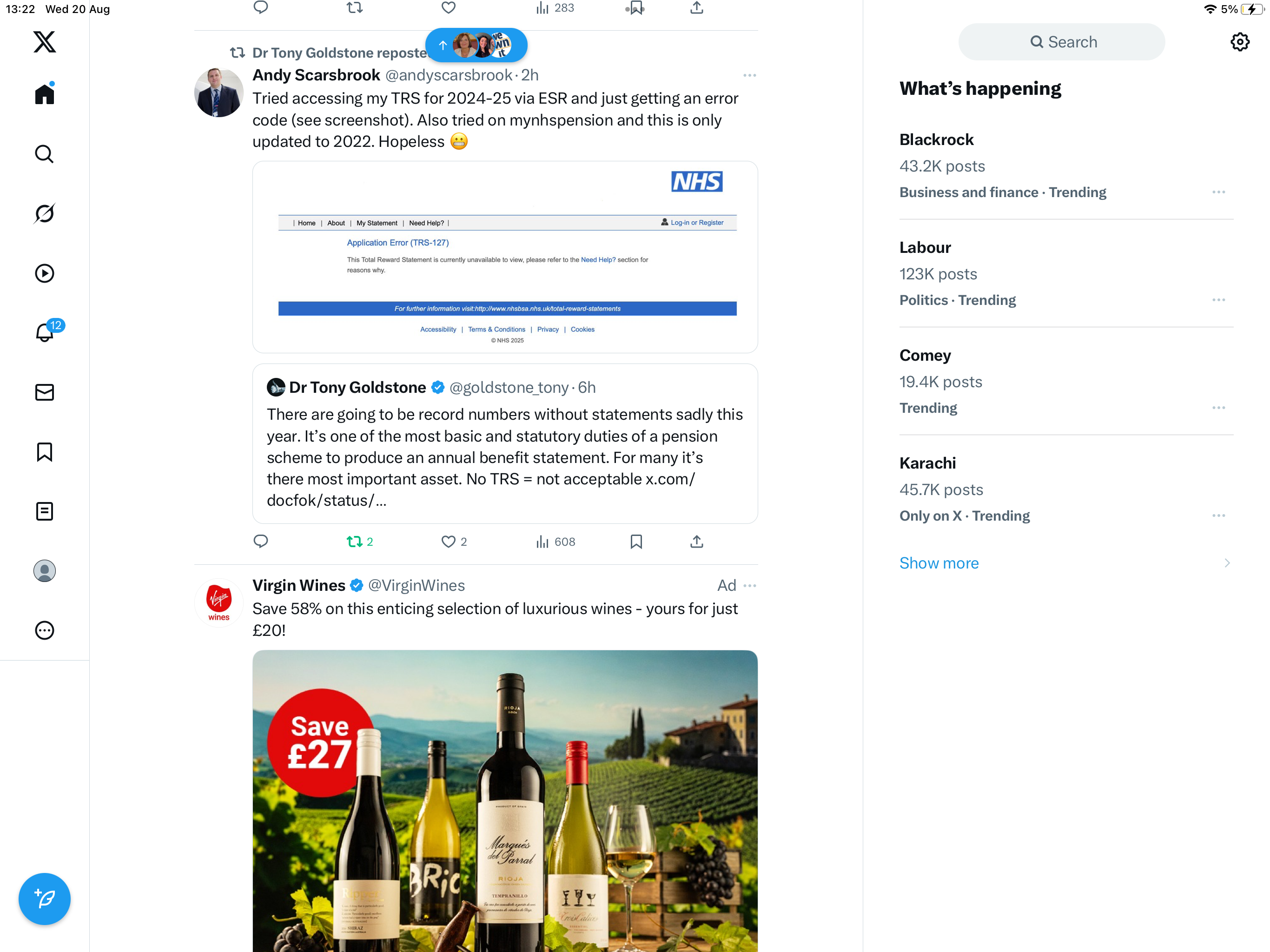Open the Notifications bell with 12 badge
This screenshot has width=1270, height=952.
(44, 332)
